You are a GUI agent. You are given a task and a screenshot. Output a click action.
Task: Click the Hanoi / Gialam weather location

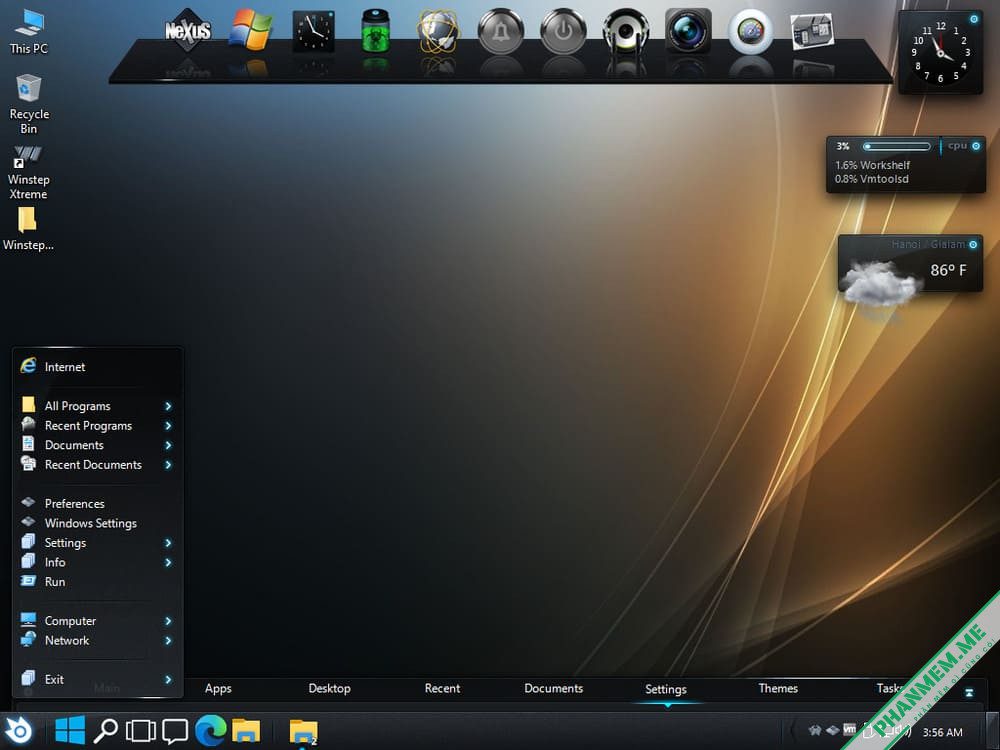click(x=929, y=244)
